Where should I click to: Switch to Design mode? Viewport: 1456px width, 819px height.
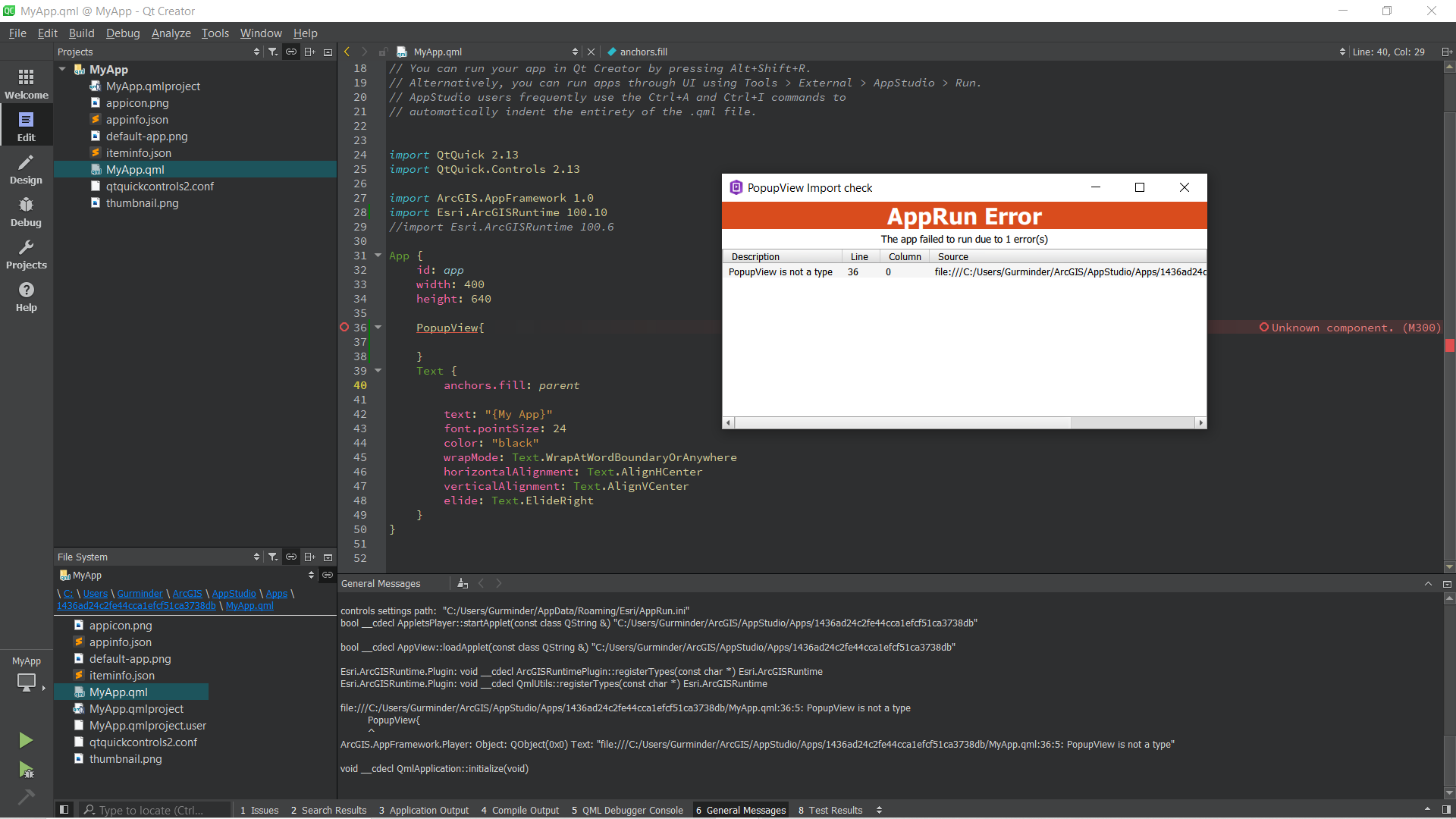click(x=27, y=168)
